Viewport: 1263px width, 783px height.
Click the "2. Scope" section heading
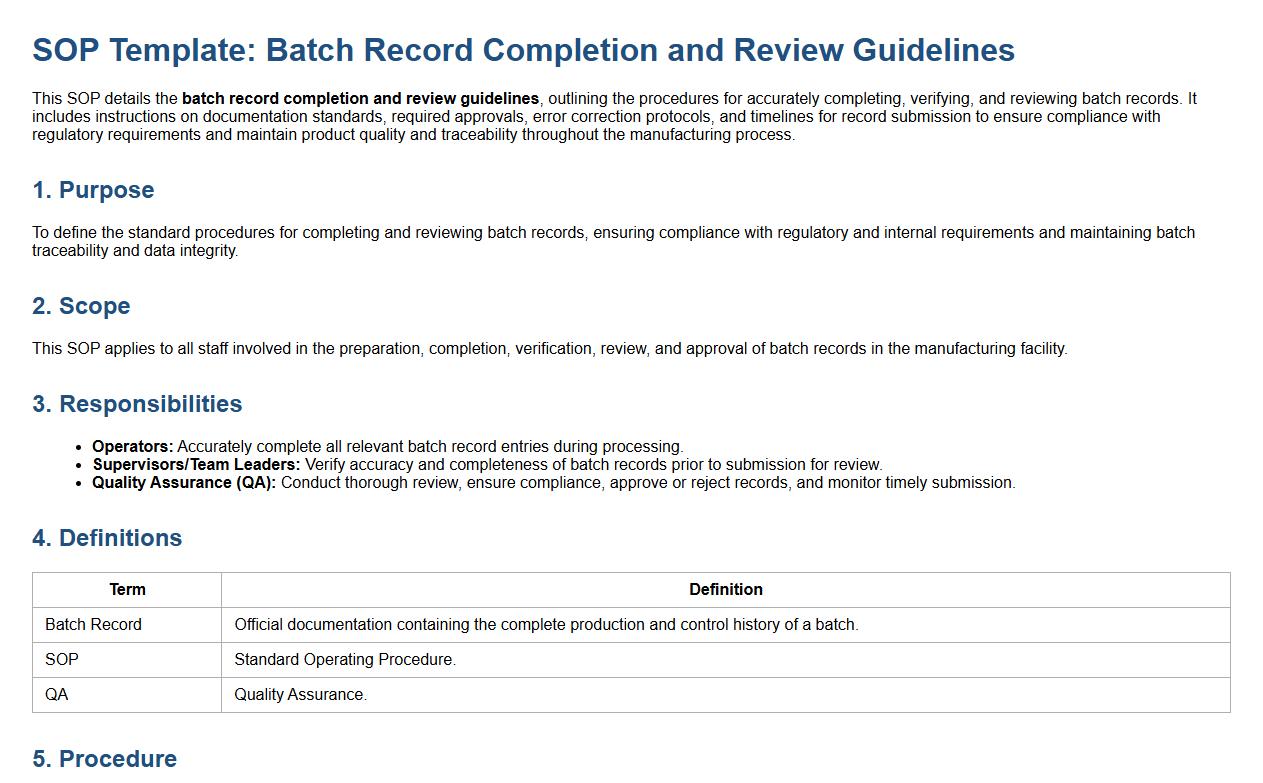[81, 306]
